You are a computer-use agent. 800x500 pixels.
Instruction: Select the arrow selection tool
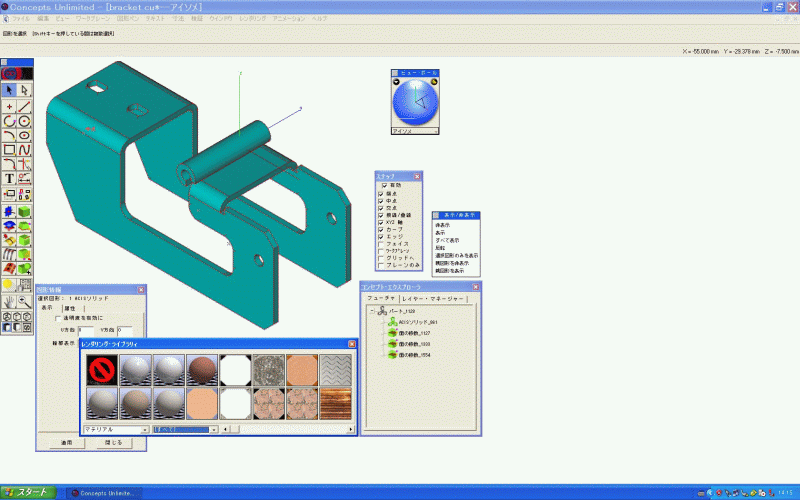(x=9, y=90)
